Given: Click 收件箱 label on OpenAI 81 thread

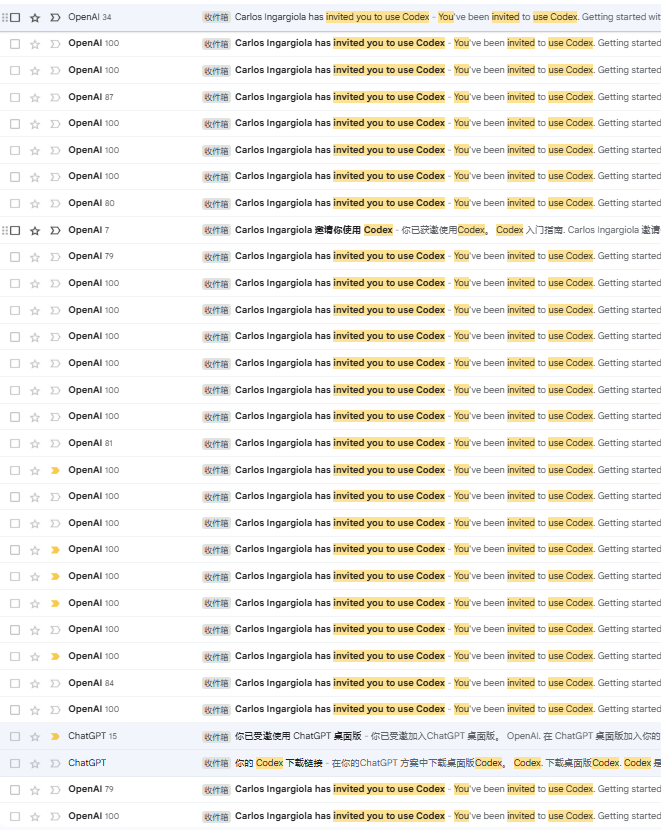Looking at the screenshot, I should point(216,444).
